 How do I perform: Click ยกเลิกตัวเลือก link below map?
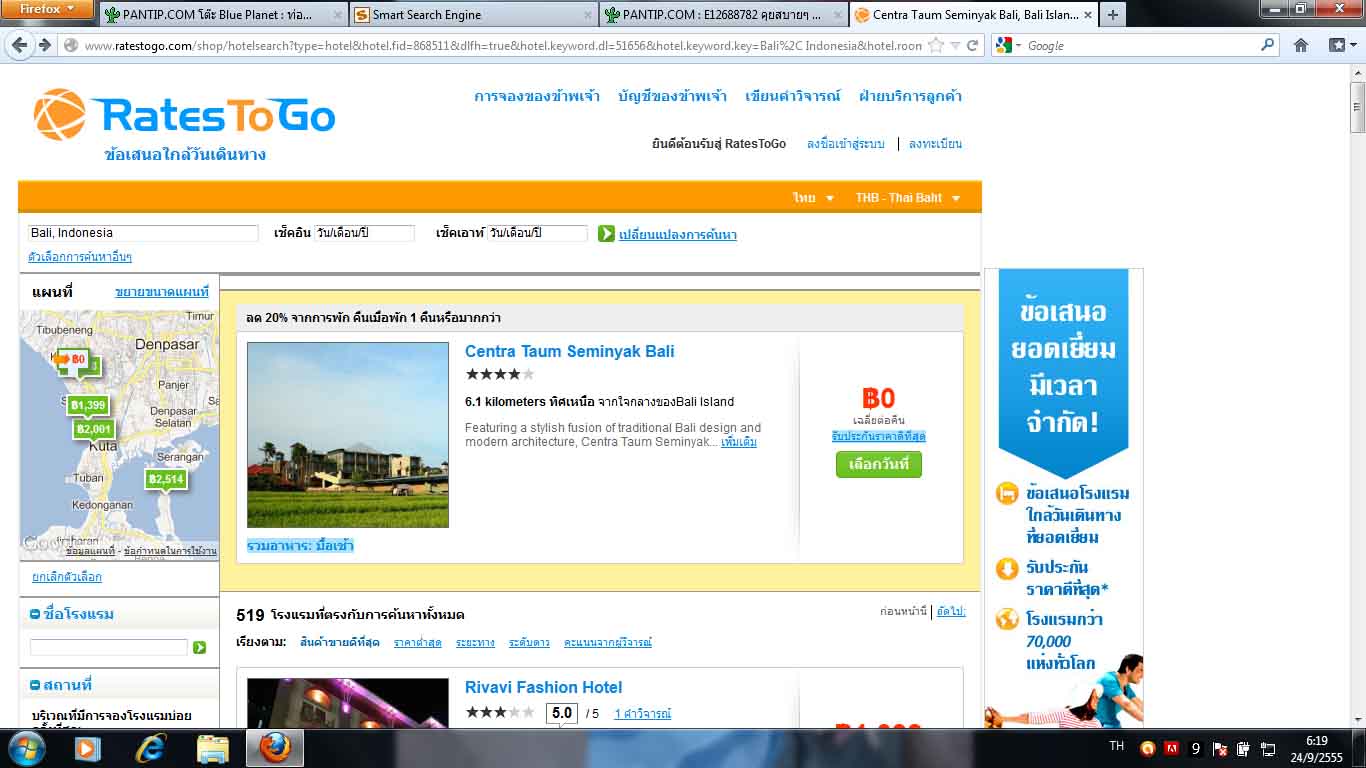[67, 577]
